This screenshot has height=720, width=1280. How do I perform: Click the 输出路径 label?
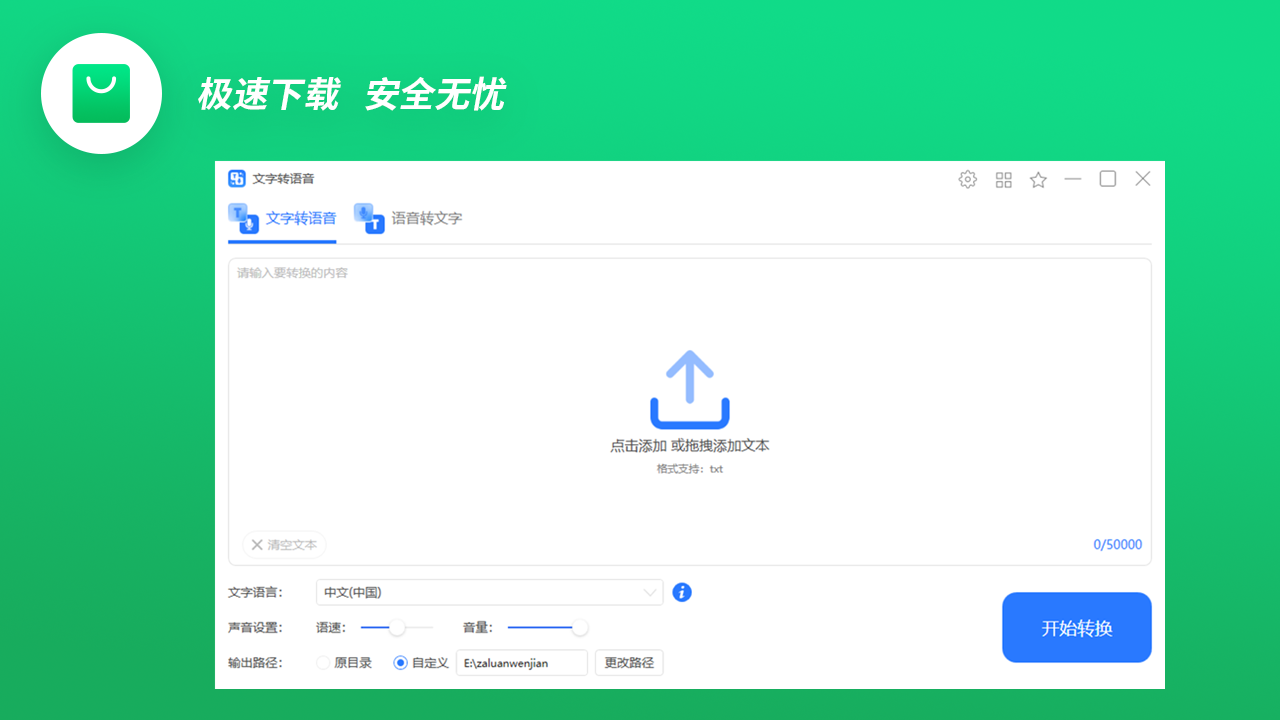point(255,662)
